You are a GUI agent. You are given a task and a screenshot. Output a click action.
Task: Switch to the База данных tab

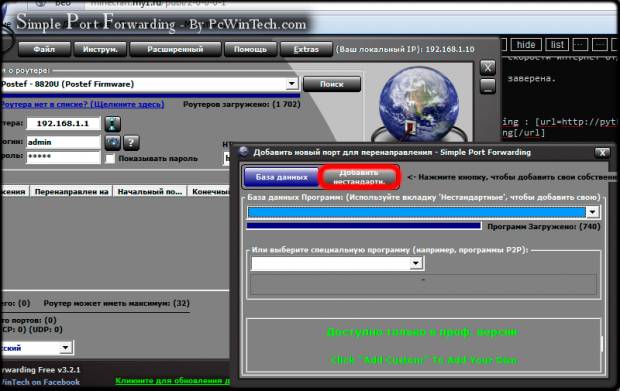(x=282, y=177)
